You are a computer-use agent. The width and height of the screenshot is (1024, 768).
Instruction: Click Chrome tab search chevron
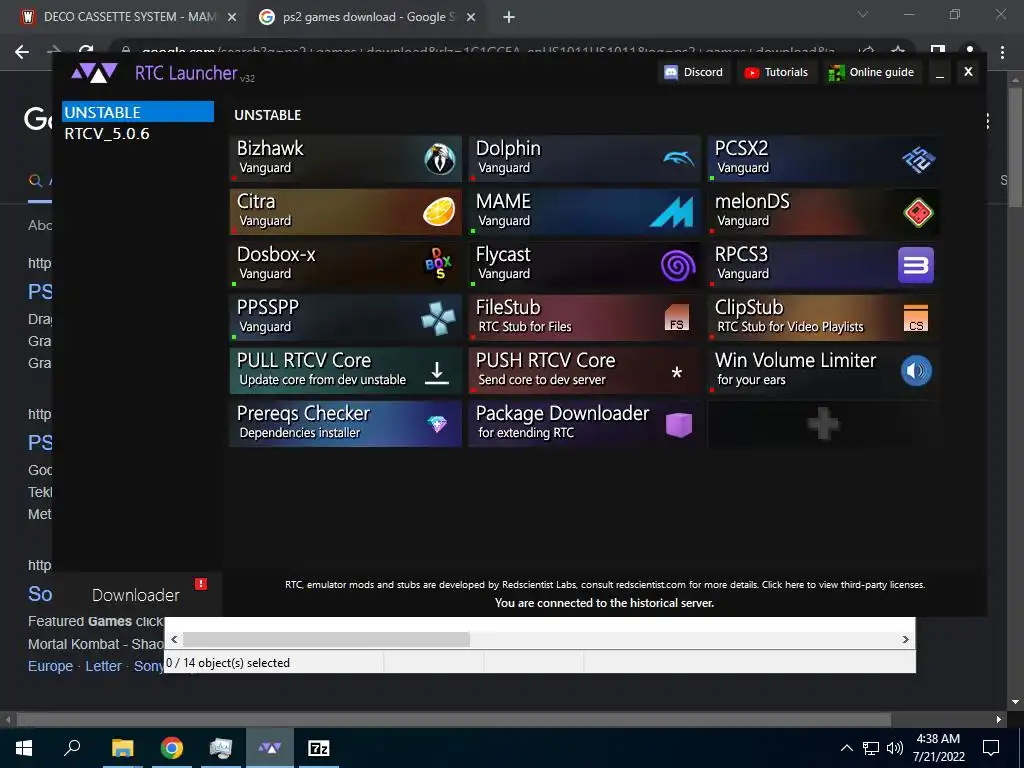coord(863,14)
